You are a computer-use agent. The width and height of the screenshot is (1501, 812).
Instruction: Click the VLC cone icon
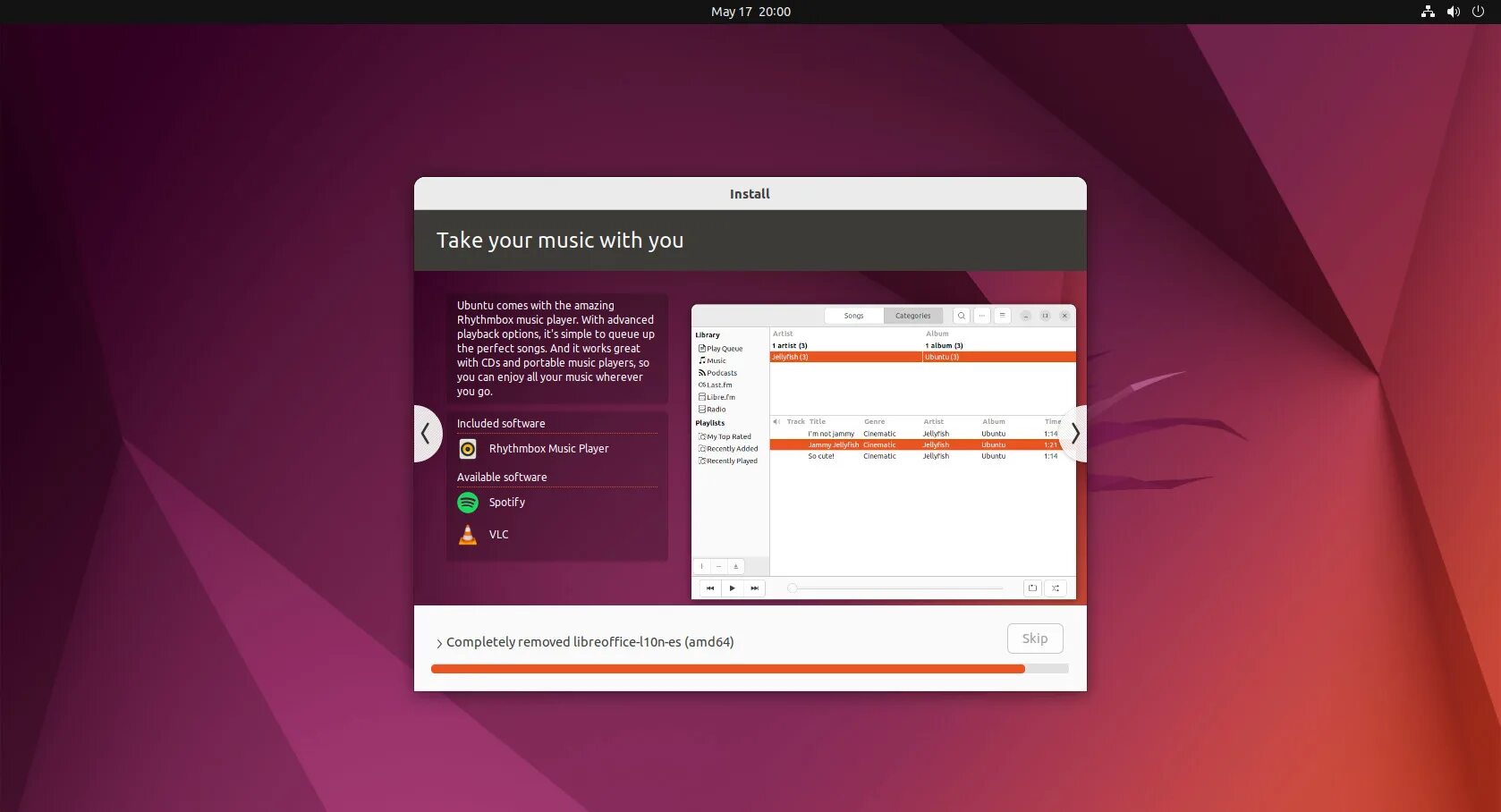pos(468,535)
